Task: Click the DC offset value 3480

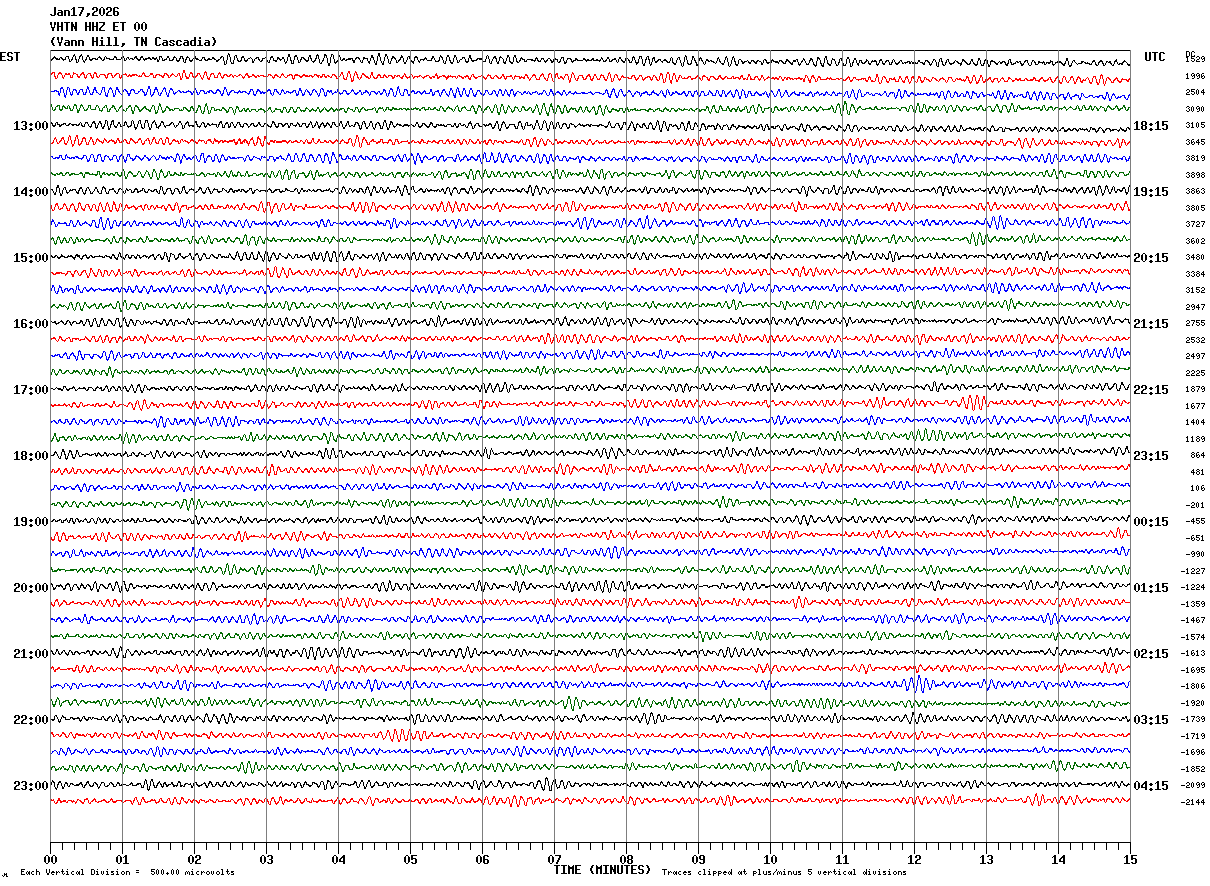Action: point(1195,258)
